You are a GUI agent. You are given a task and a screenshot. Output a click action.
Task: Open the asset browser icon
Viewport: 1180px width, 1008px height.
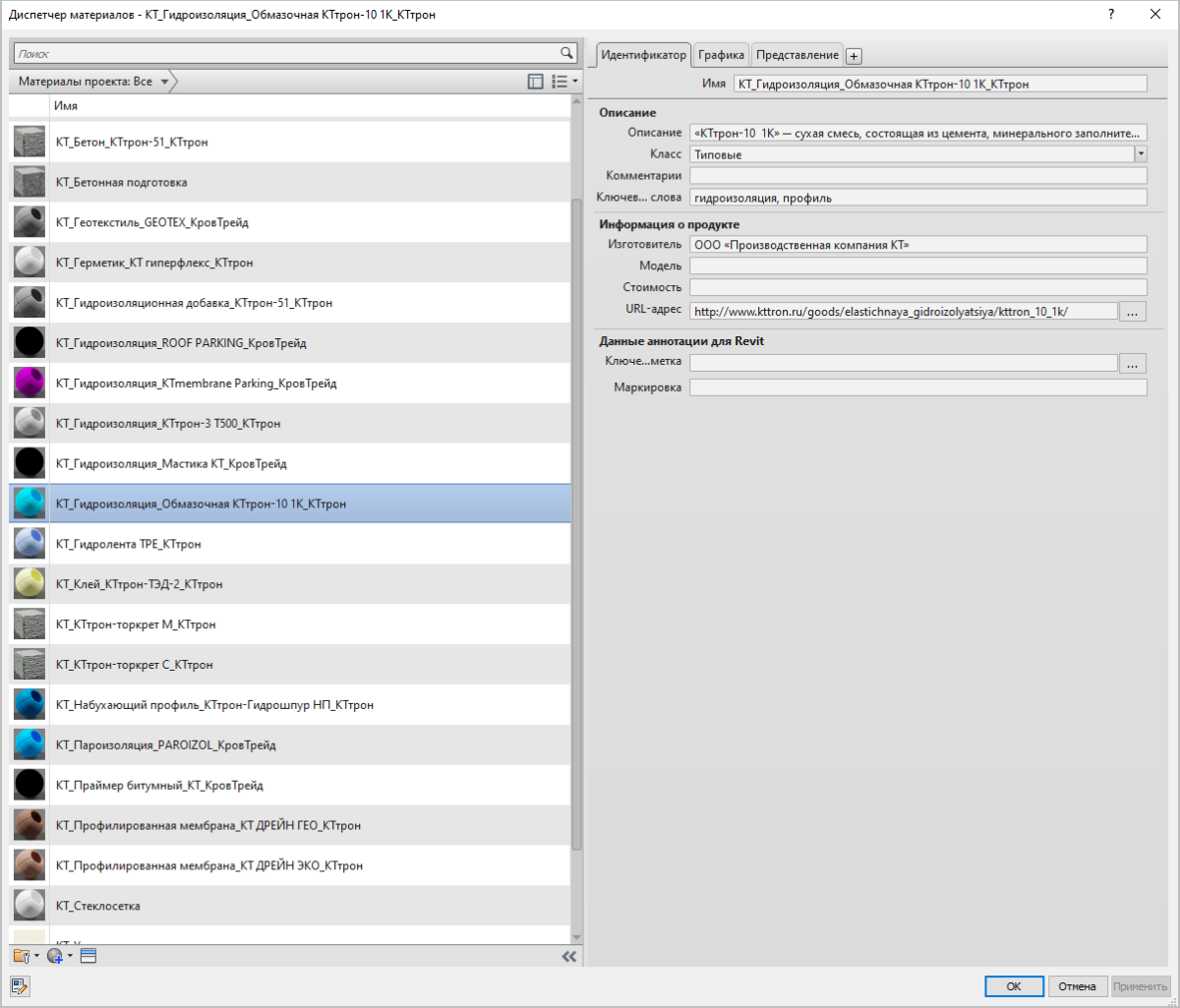[x=88, y=956]
